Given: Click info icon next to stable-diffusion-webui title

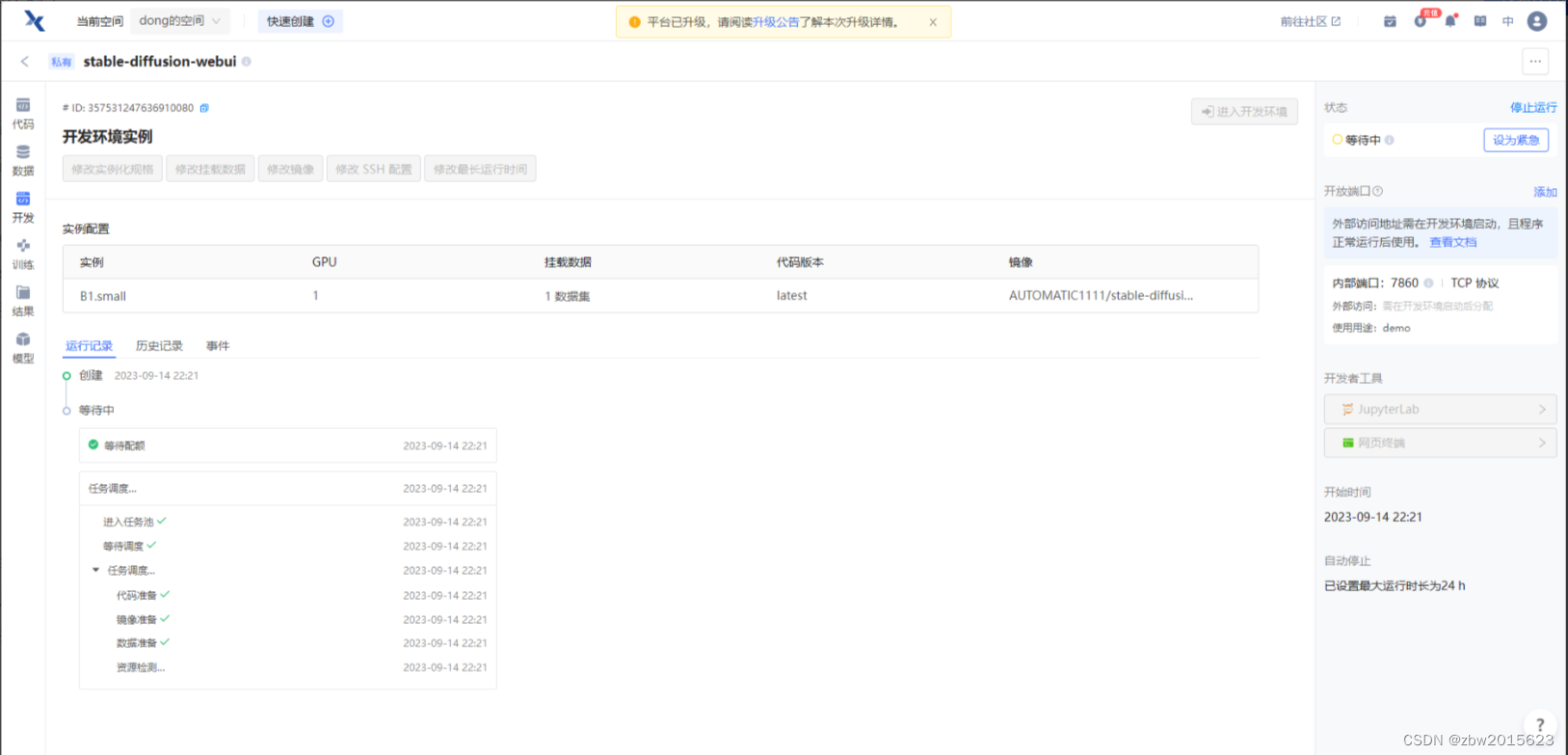Looking at the screenshot, I should click(247, 62).
